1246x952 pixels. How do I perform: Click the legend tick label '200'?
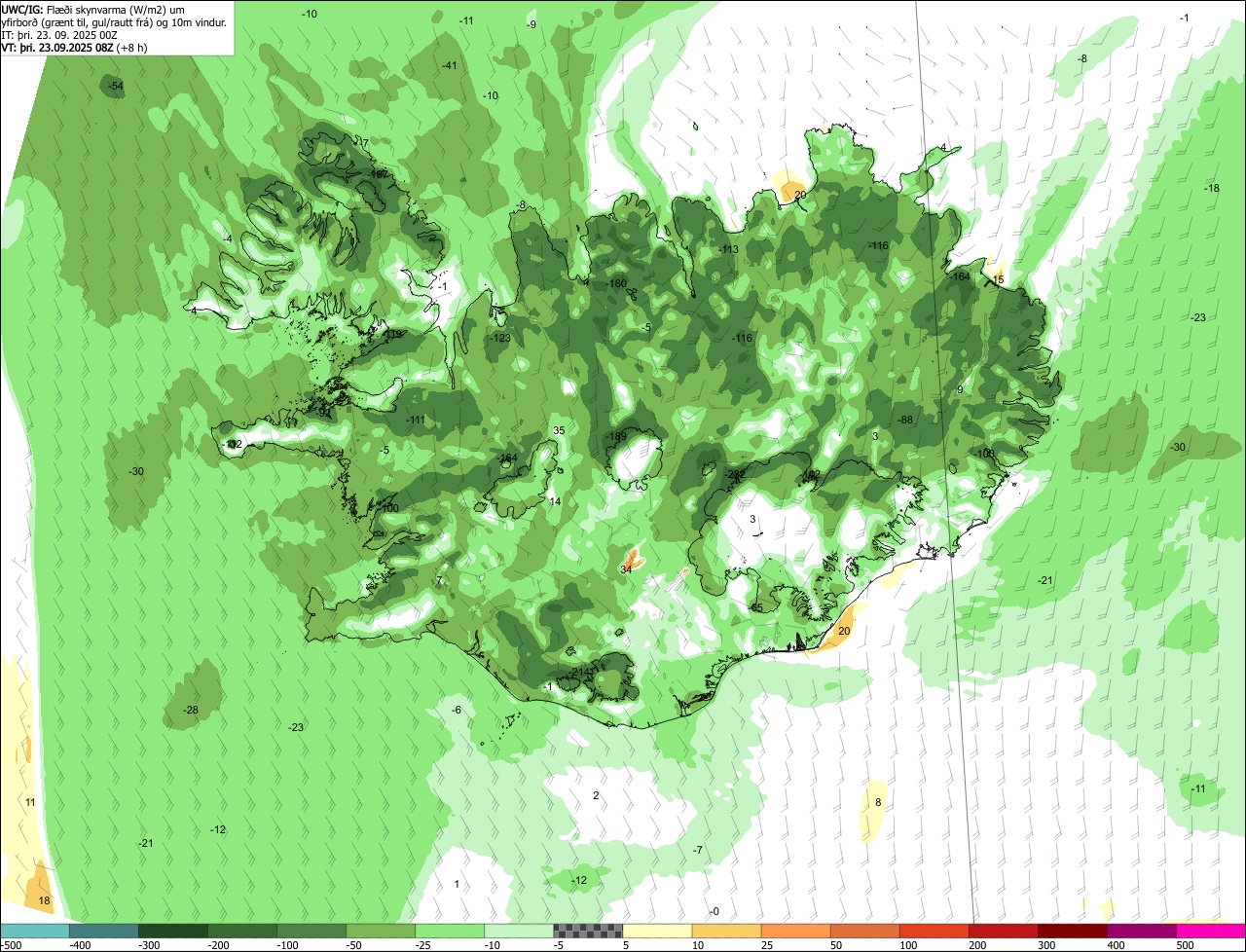click(976, 945)
